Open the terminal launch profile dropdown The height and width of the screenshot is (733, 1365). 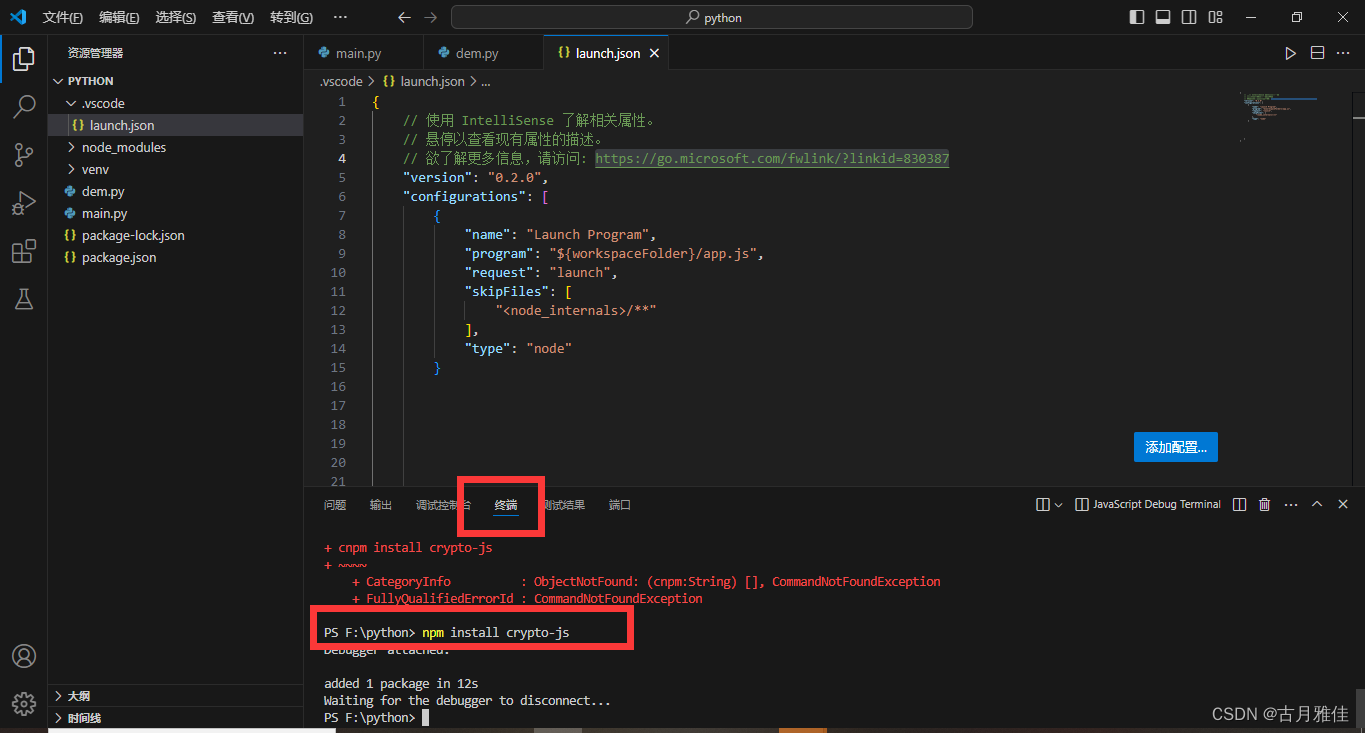tap(1057, 504)
